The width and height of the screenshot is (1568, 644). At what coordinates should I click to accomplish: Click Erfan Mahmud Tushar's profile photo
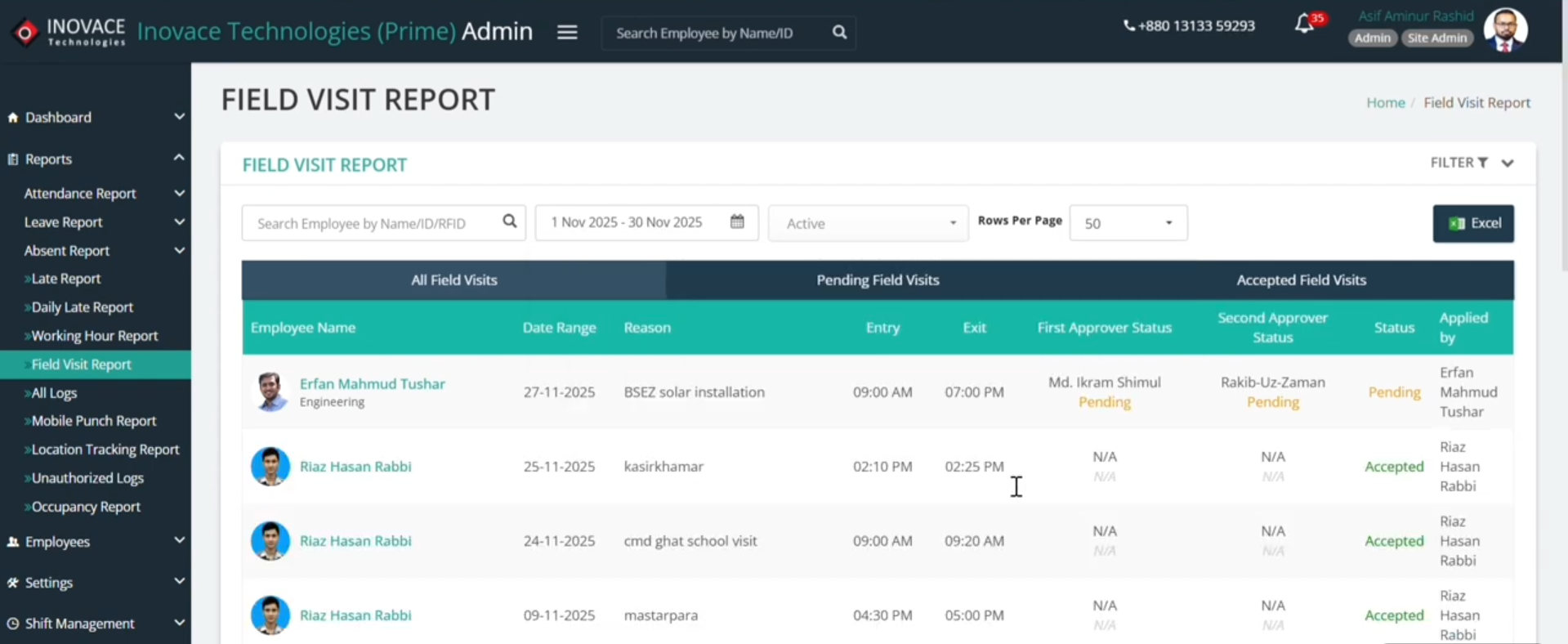(x=270, y=392)
